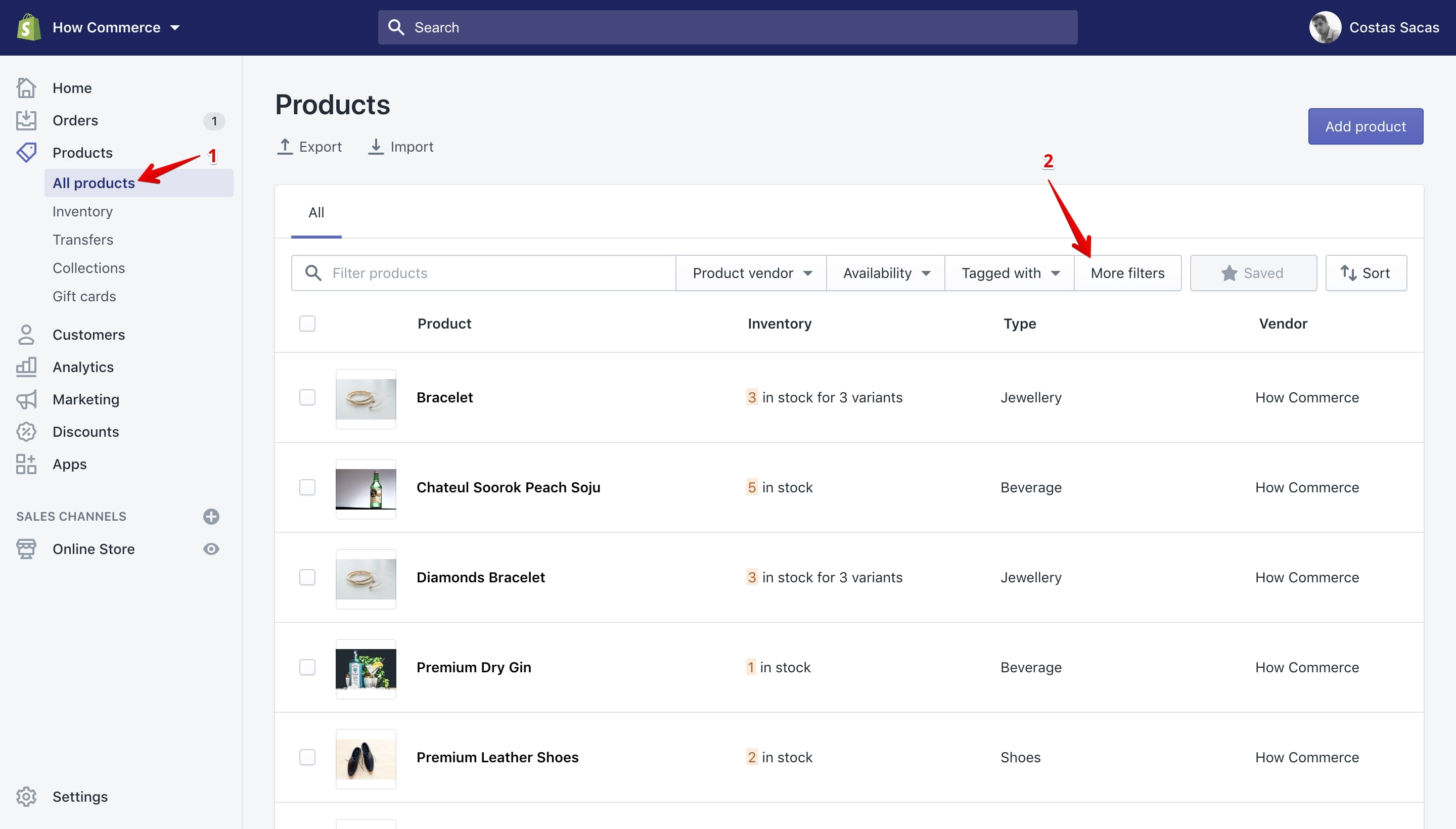Click the Add product button

tap(1366, 126)
